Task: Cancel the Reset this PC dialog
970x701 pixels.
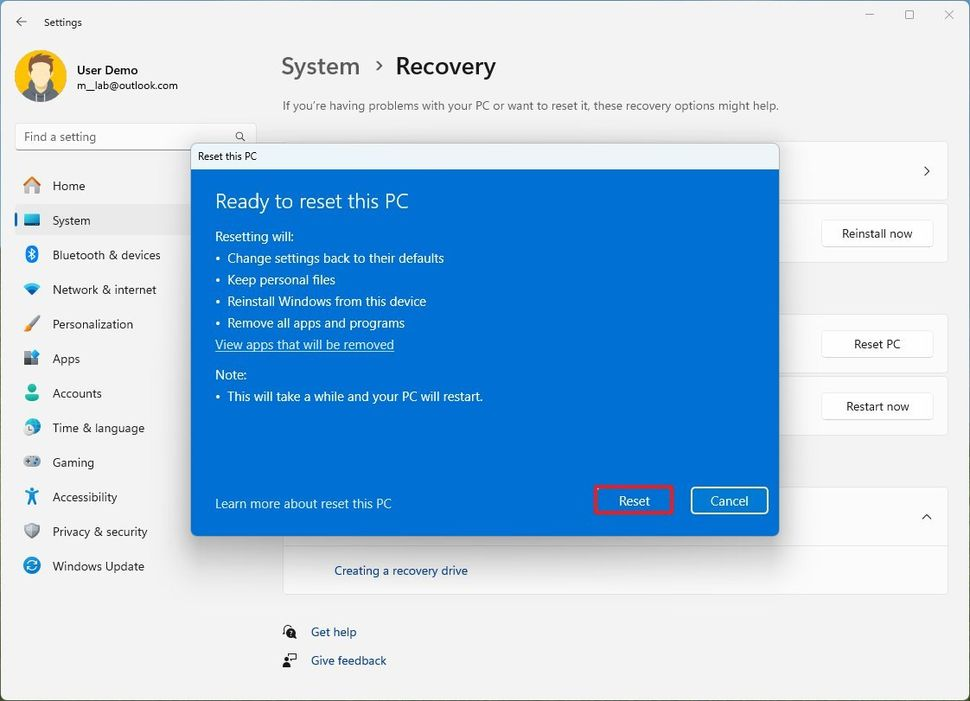Action: coord(728,501)
